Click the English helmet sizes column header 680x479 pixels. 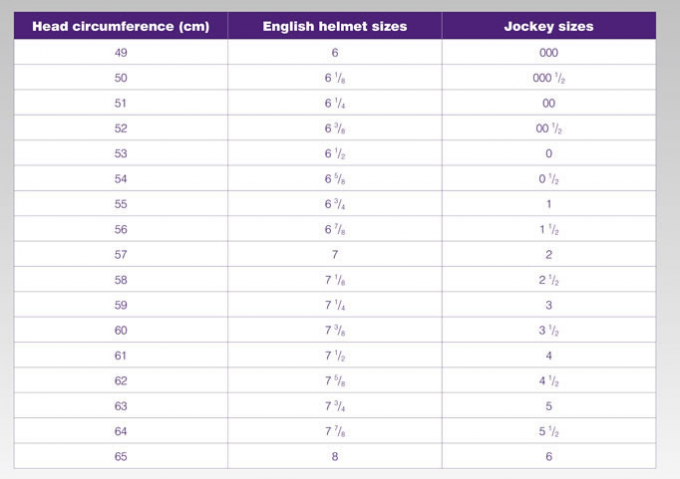(335, 26)
